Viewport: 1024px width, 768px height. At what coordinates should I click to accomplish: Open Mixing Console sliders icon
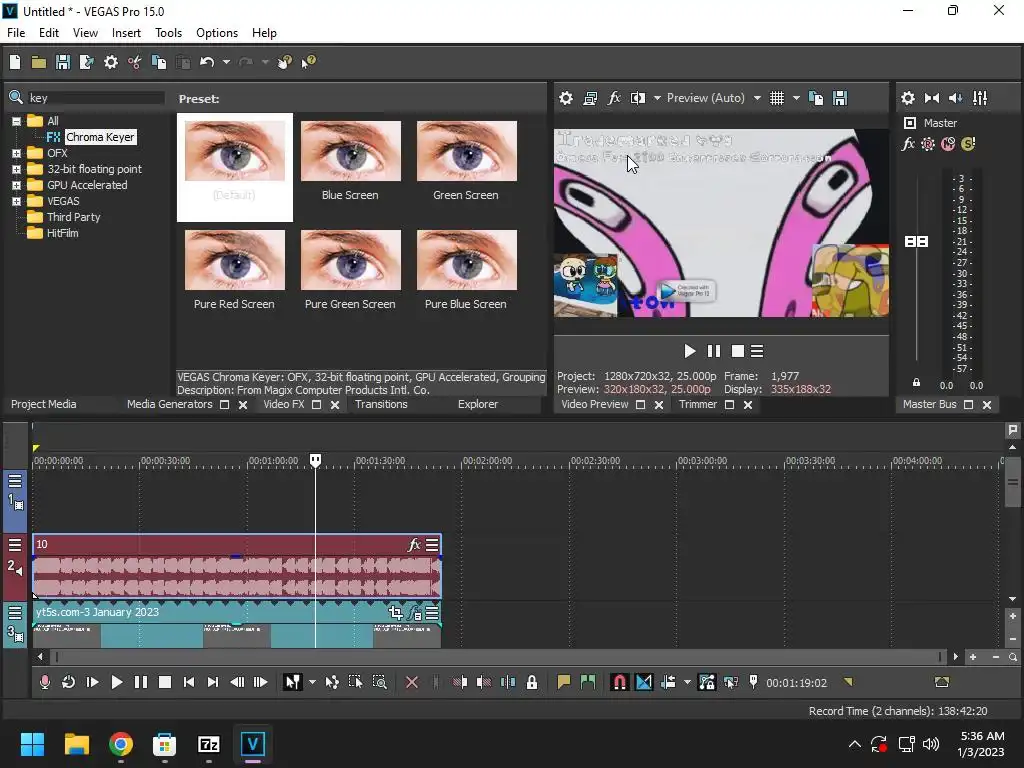[980, 98]
